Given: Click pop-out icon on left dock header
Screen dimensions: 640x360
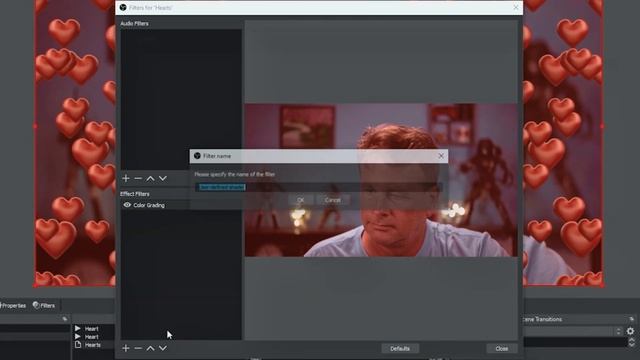Looking at the screenshot, I should tap(64, 319).
